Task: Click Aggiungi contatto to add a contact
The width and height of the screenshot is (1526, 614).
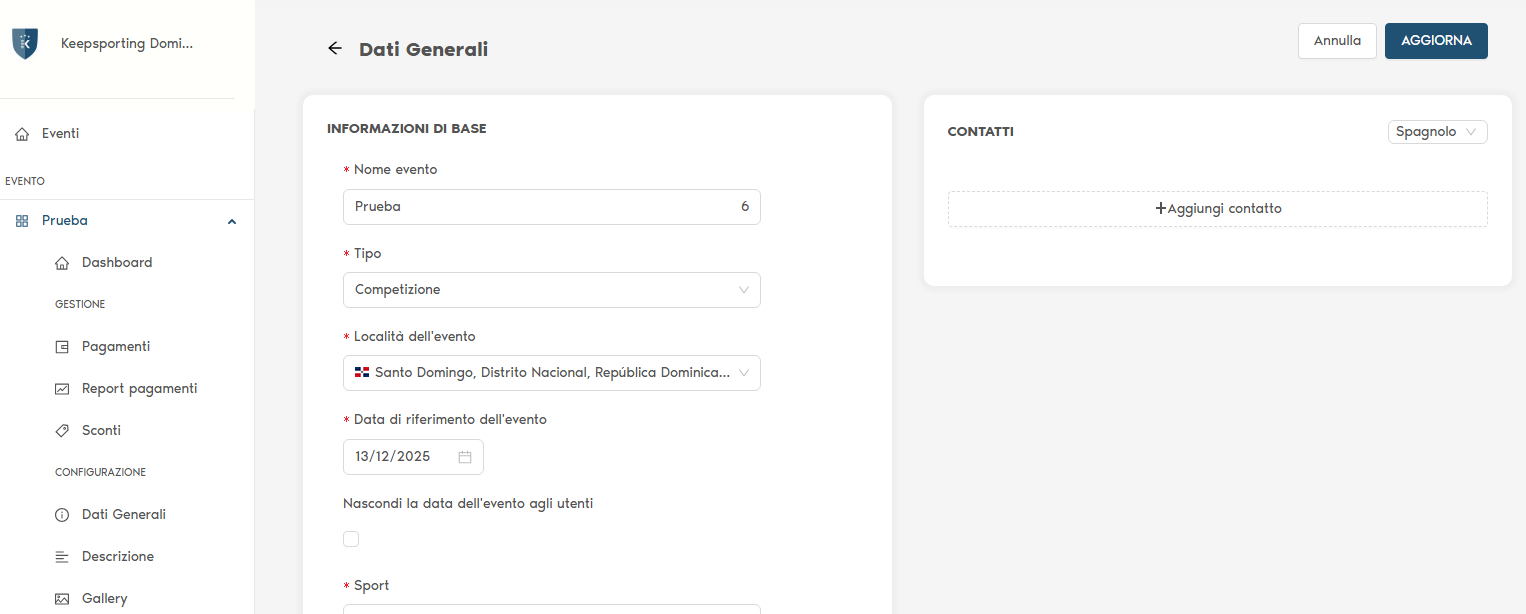Action: click(x=1217, y=209)
